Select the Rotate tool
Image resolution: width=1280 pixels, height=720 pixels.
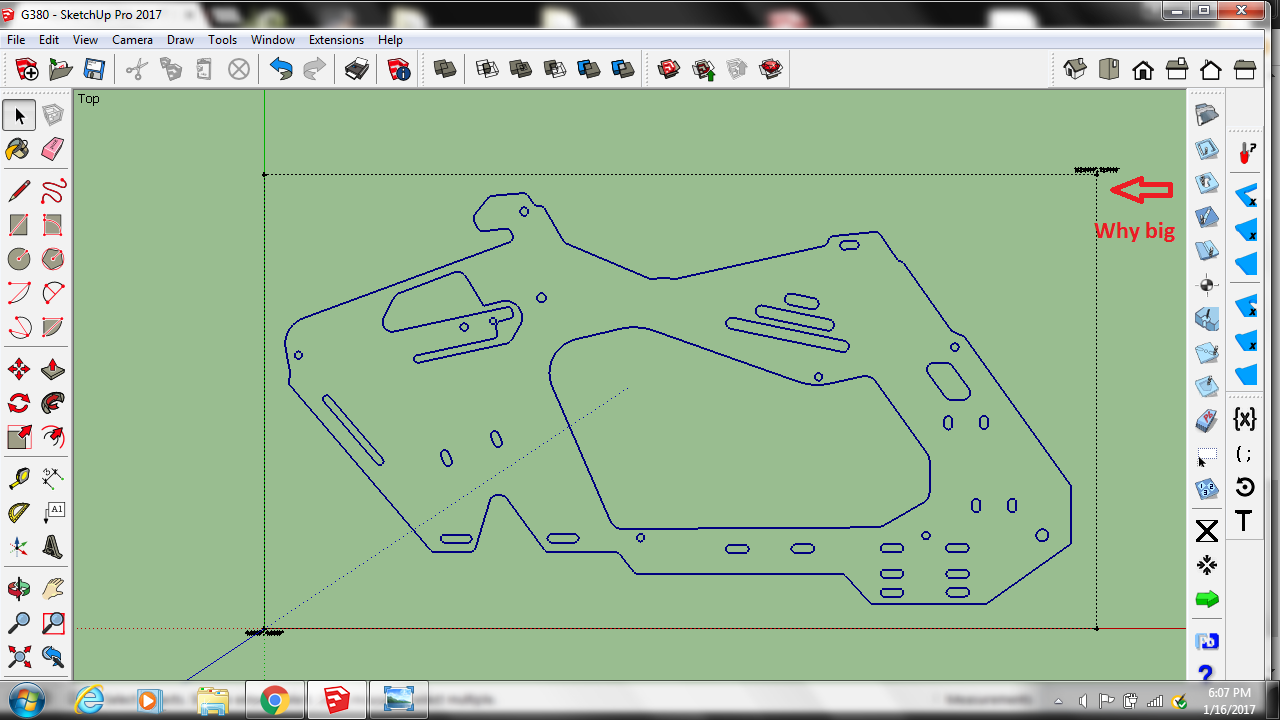(18, 403)
